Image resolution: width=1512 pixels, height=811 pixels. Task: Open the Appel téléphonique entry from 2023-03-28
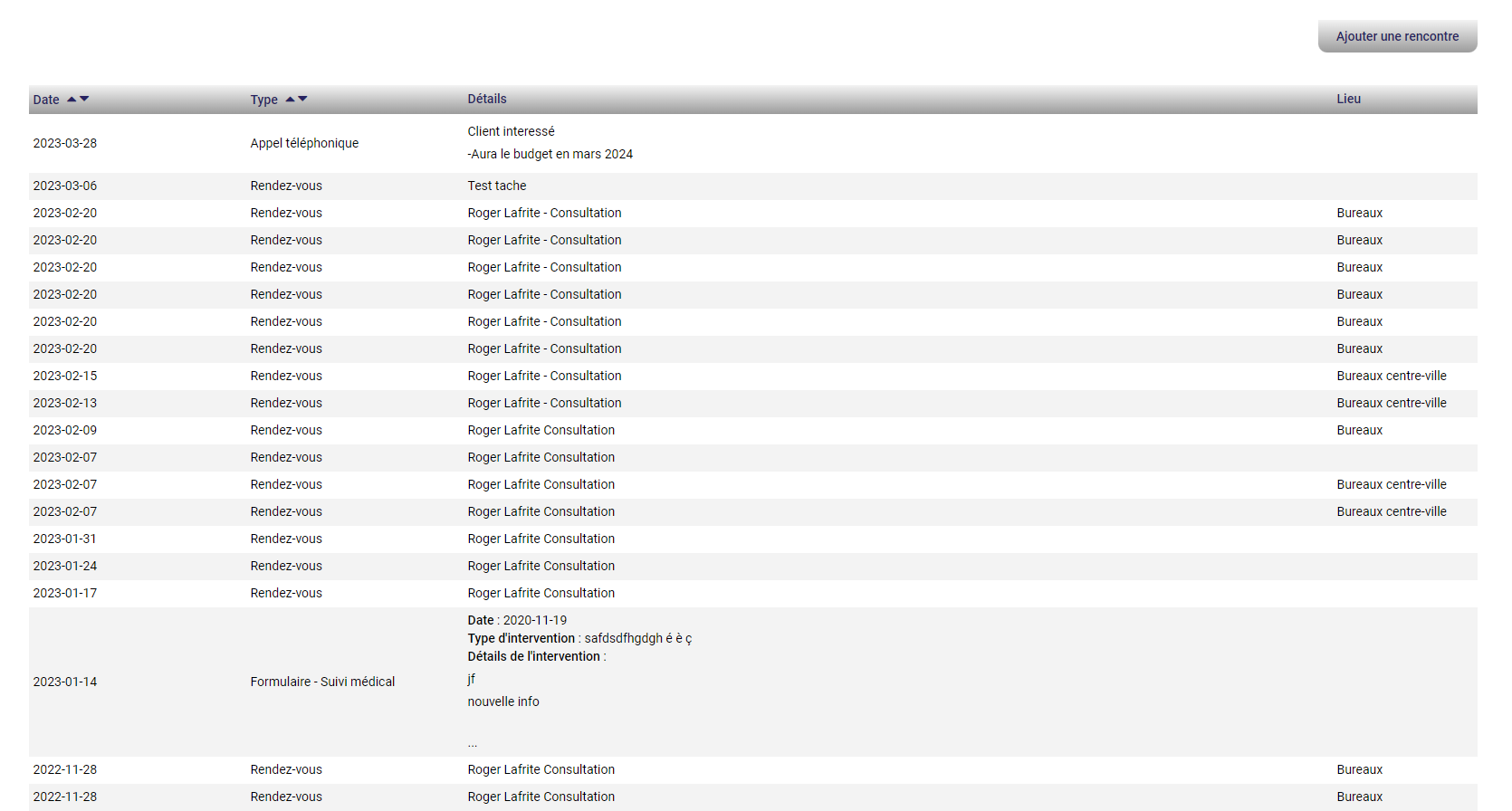[x=304, y=143]
